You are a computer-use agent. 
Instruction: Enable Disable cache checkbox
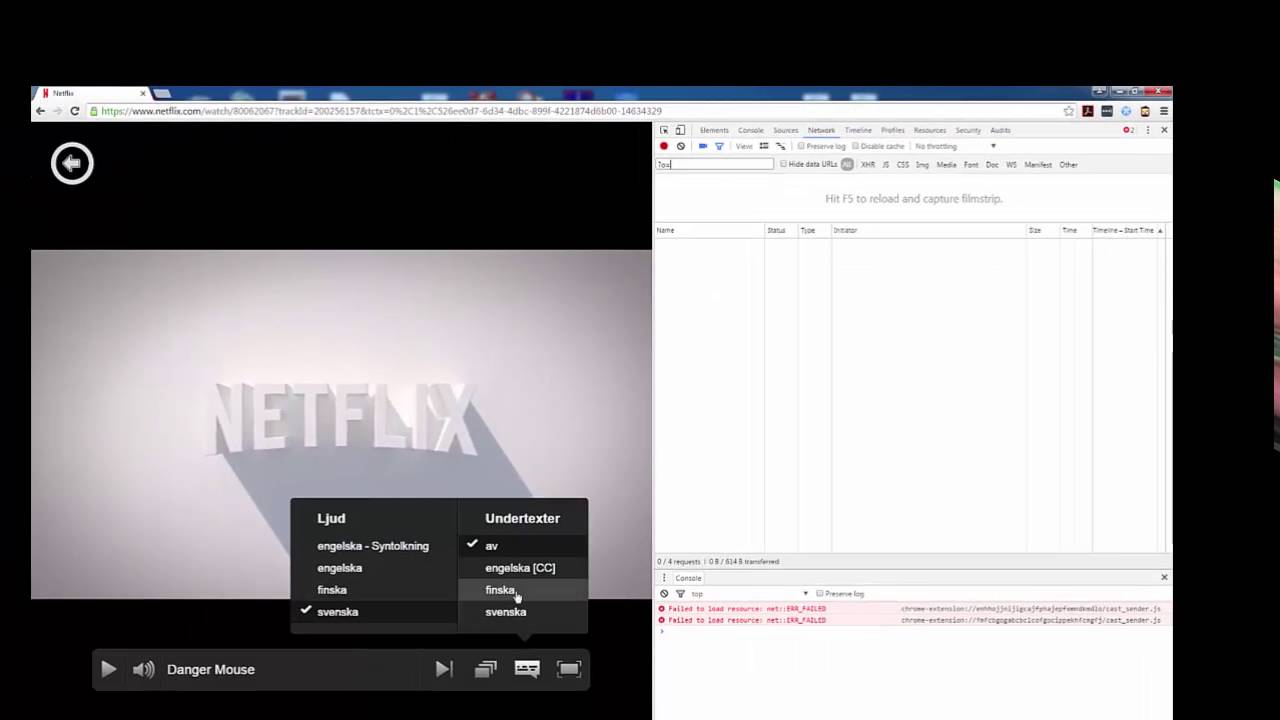pos(855,146)
